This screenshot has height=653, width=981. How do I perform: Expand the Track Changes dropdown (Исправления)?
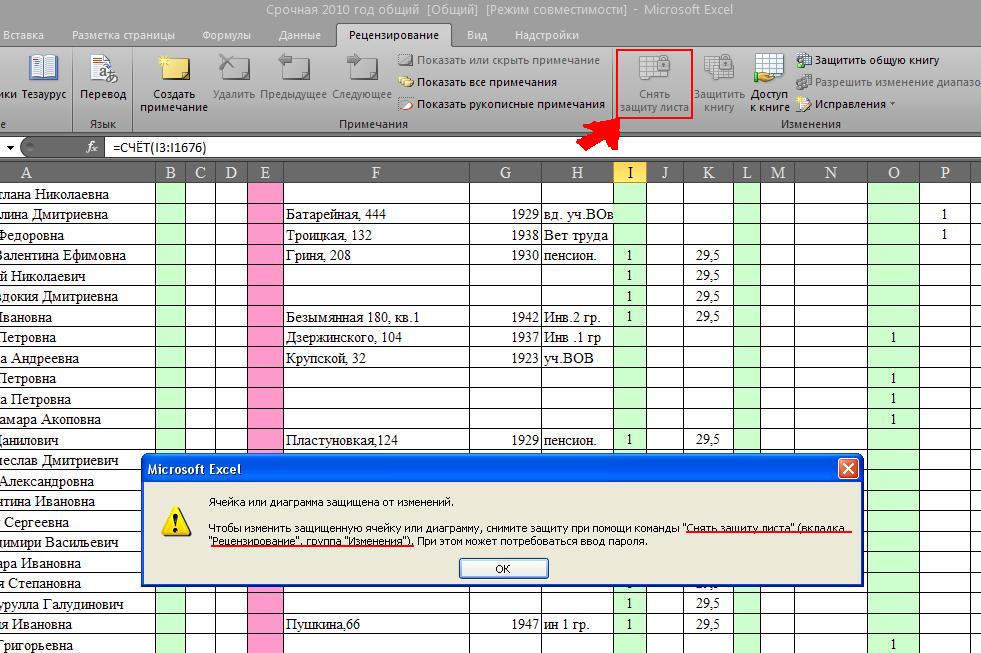click(846, 104)
